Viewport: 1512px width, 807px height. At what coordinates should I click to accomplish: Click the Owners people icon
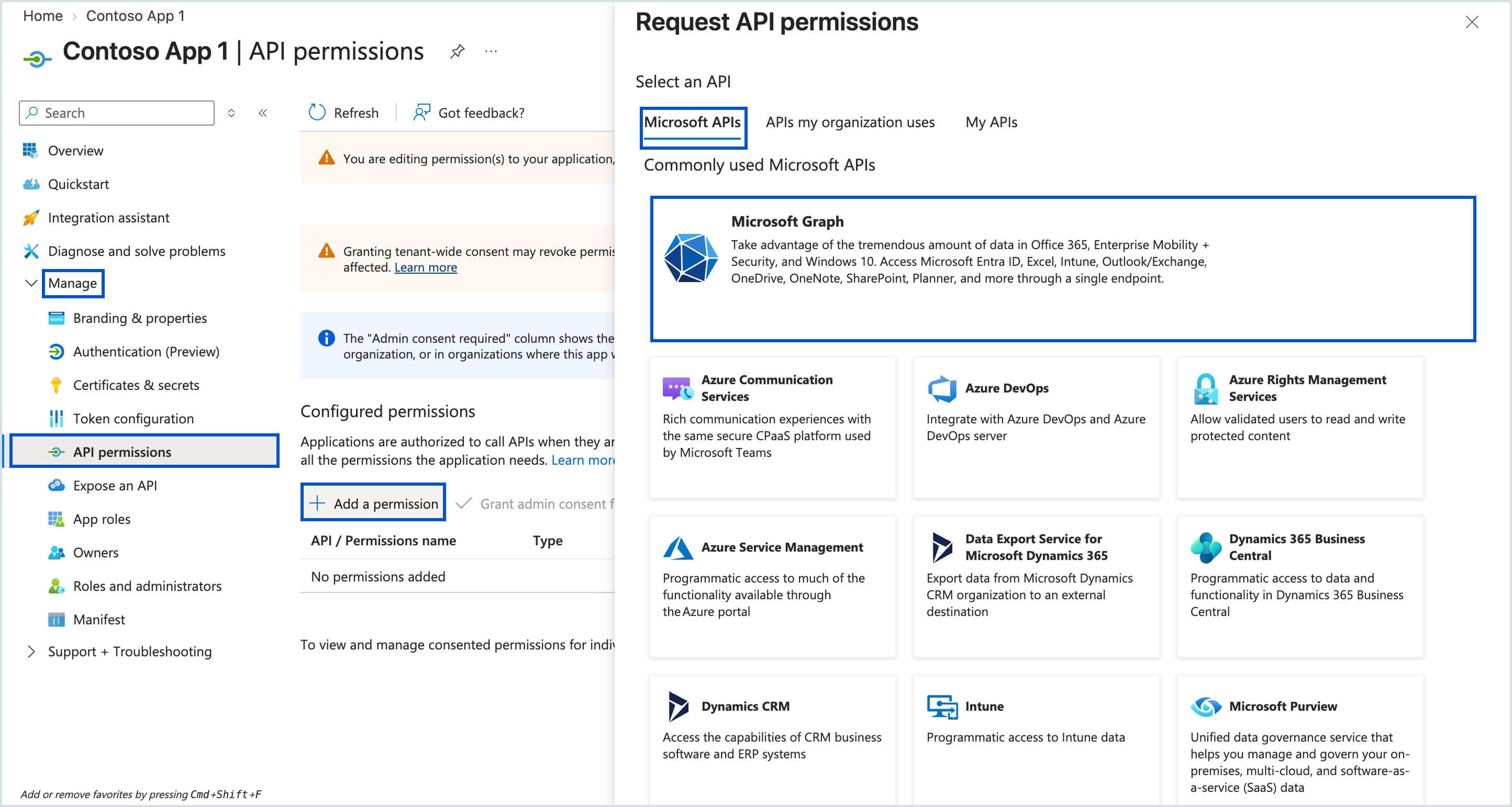tap(56, 552)
